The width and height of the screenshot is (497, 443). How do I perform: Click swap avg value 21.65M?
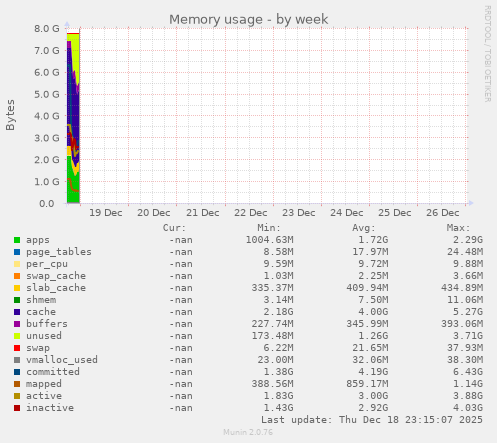(x=370, y=348)
